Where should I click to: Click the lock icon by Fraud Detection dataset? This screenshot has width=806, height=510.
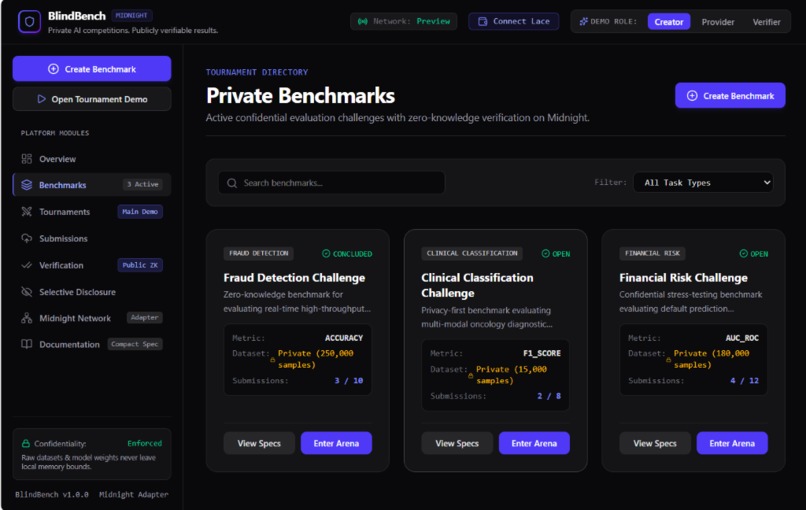click(272, 360)
